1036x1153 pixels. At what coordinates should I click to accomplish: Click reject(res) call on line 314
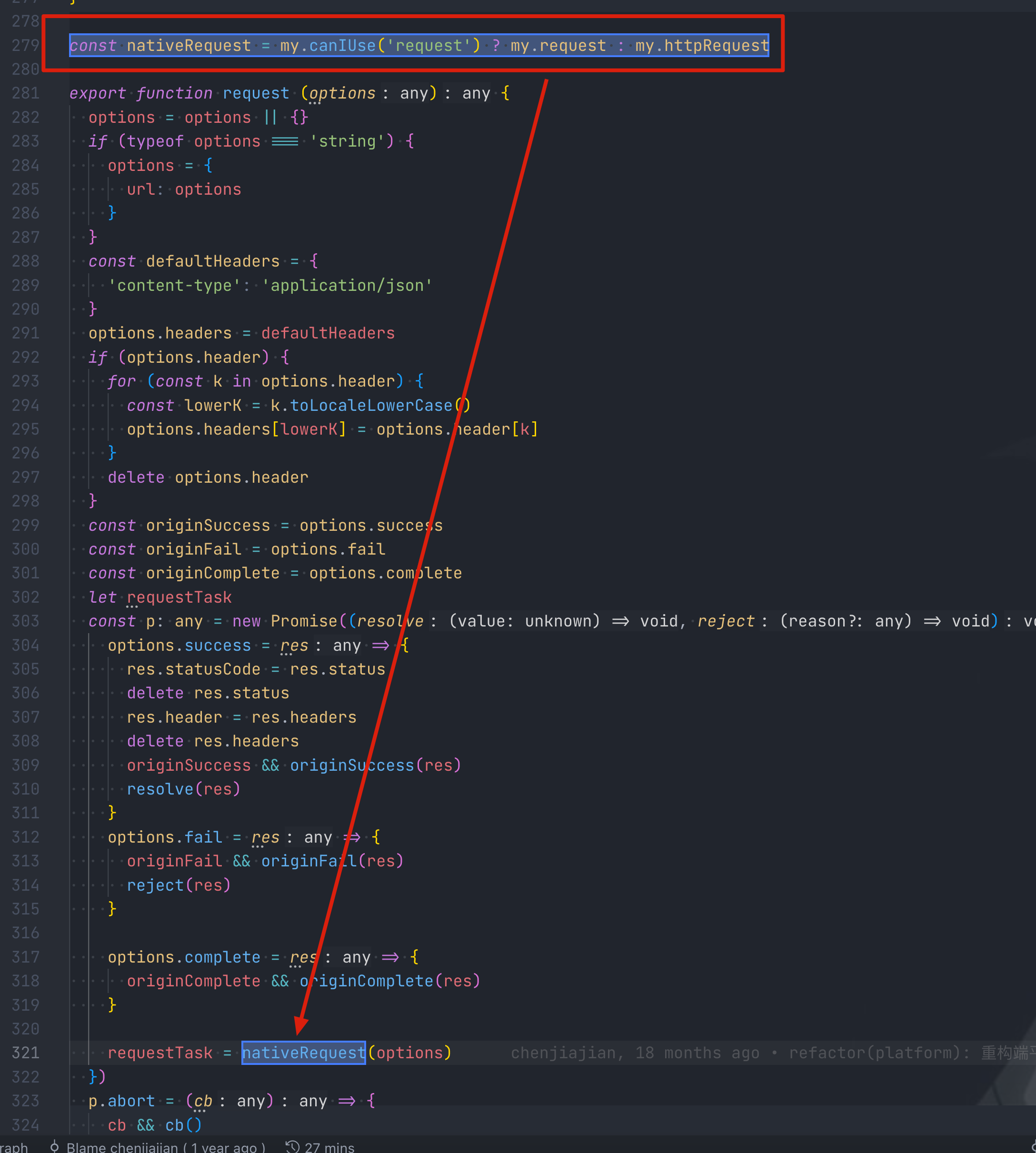click(178, 885)
